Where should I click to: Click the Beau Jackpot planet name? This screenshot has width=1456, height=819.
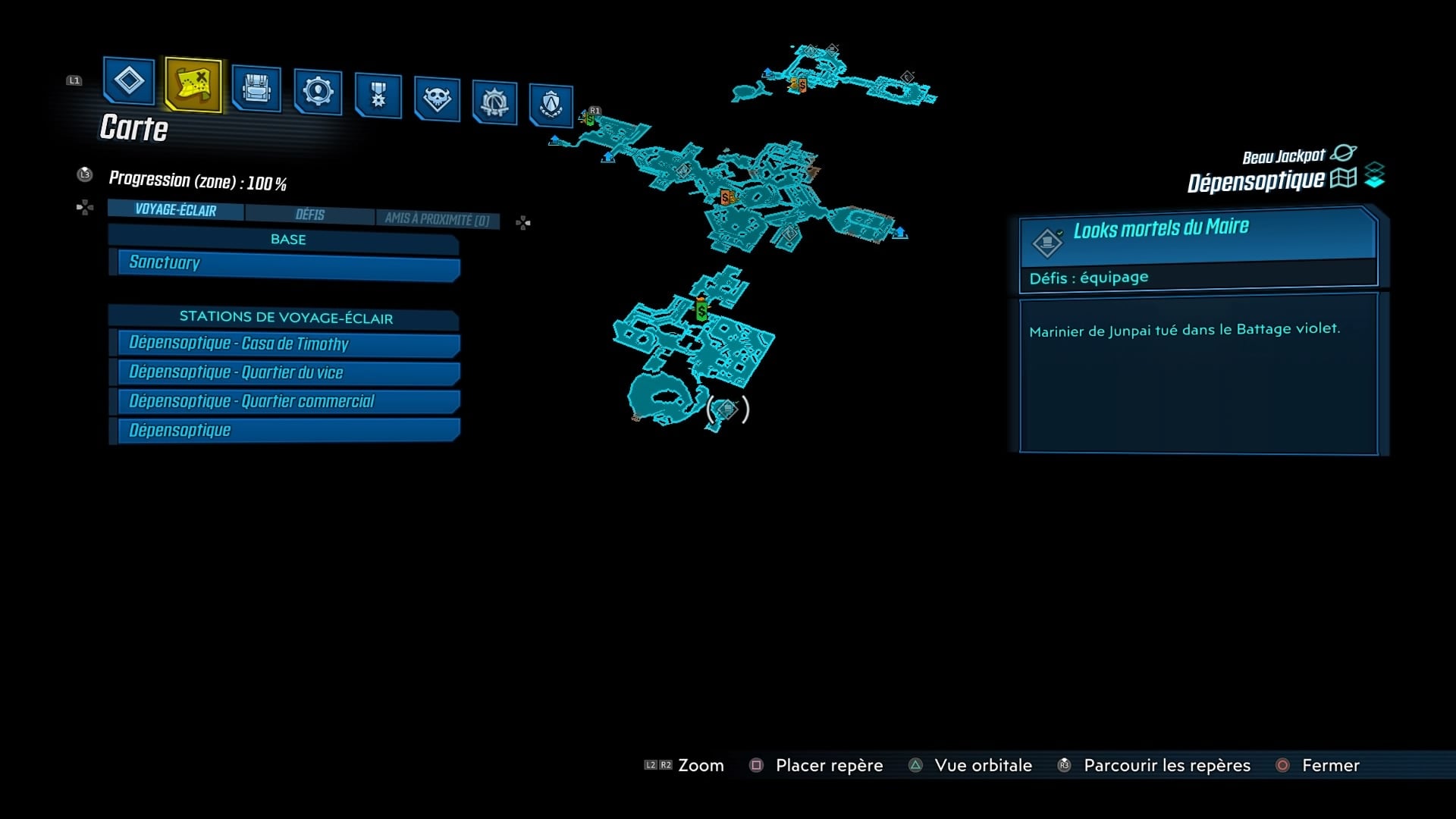[1284, 156]
